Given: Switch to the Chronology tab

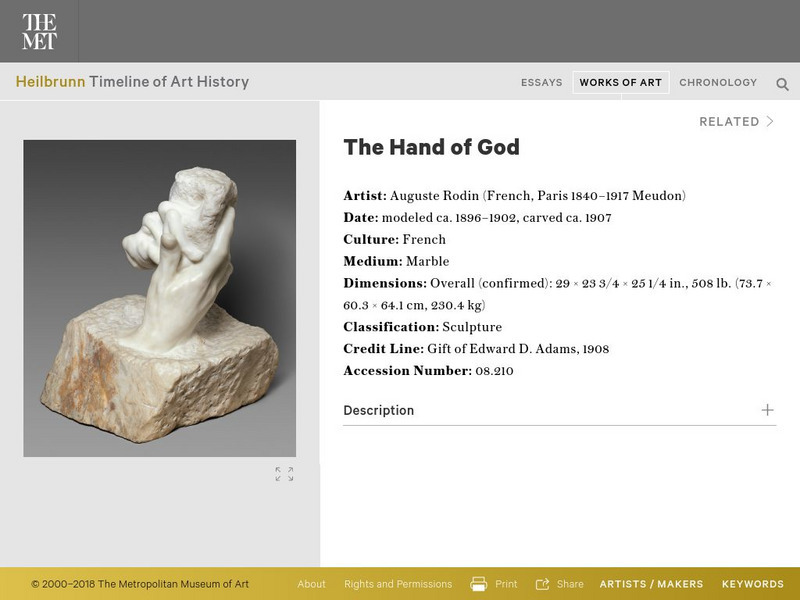Looking at the screenshot, I should [718, 83].
